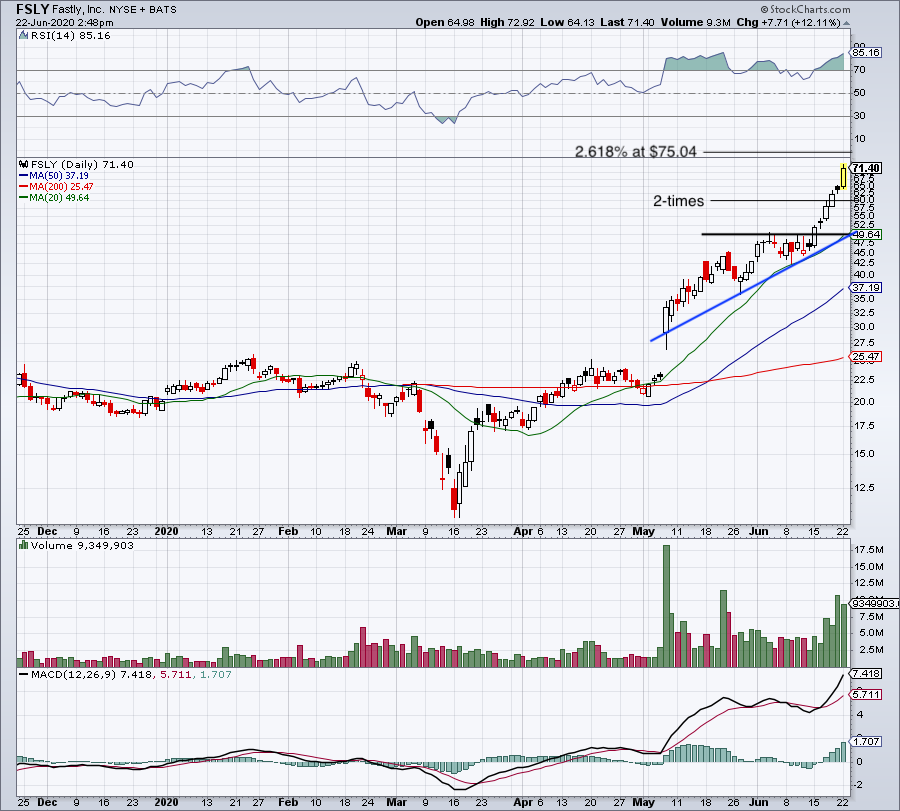Click the yellow-highlighted latest candlestick

click(843, 176)
